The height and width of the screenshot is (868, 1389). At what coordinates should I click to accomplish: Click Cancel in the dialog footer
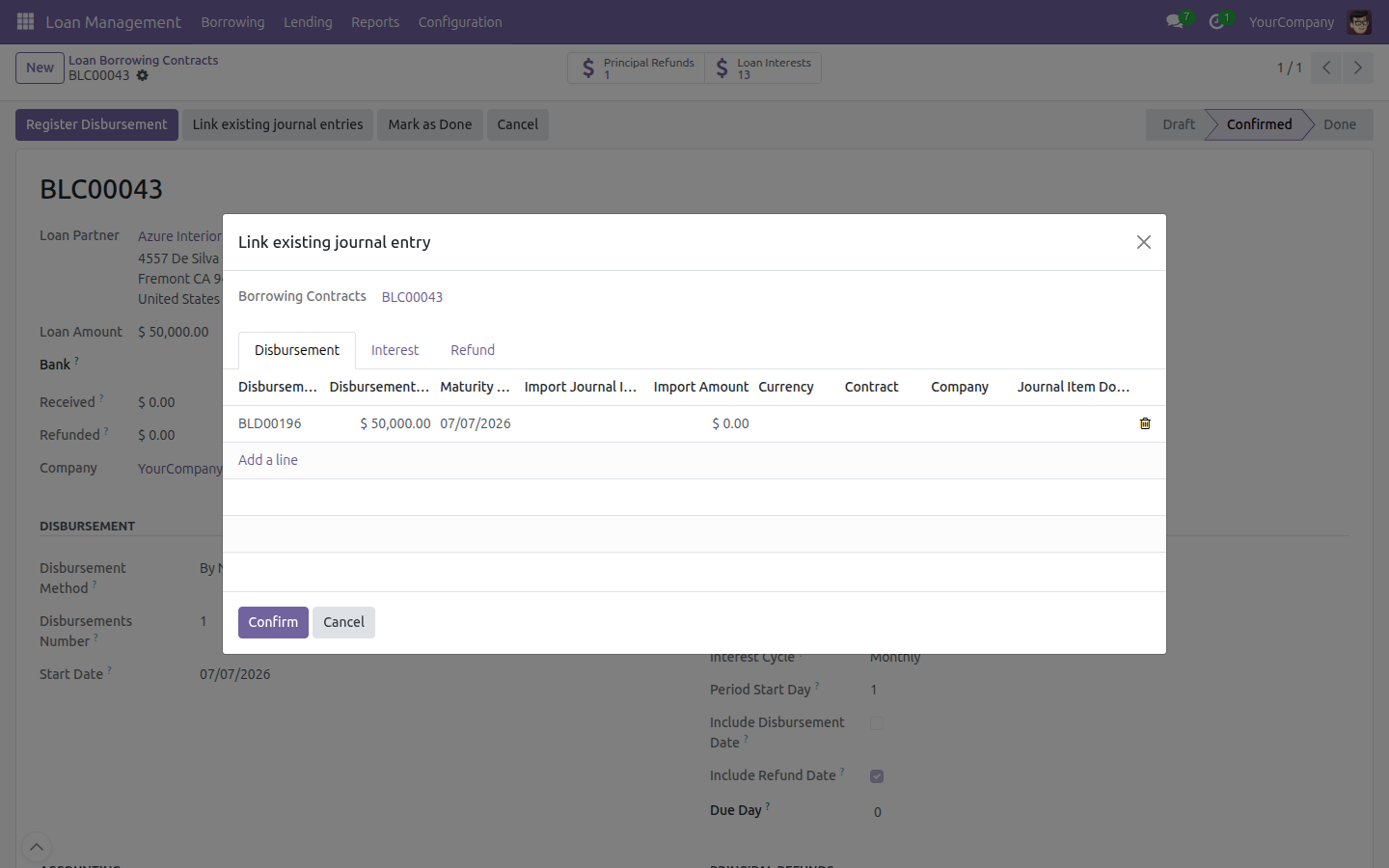(x=343, y=622)
